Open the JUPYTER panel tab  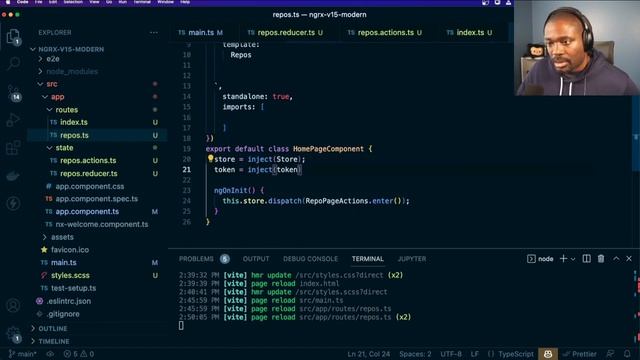tap(411, 259)
